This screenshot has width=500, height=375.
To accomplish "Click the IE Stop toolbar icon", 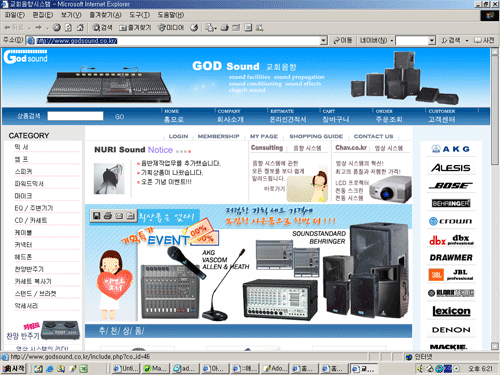I will click(x=57, y=28).
